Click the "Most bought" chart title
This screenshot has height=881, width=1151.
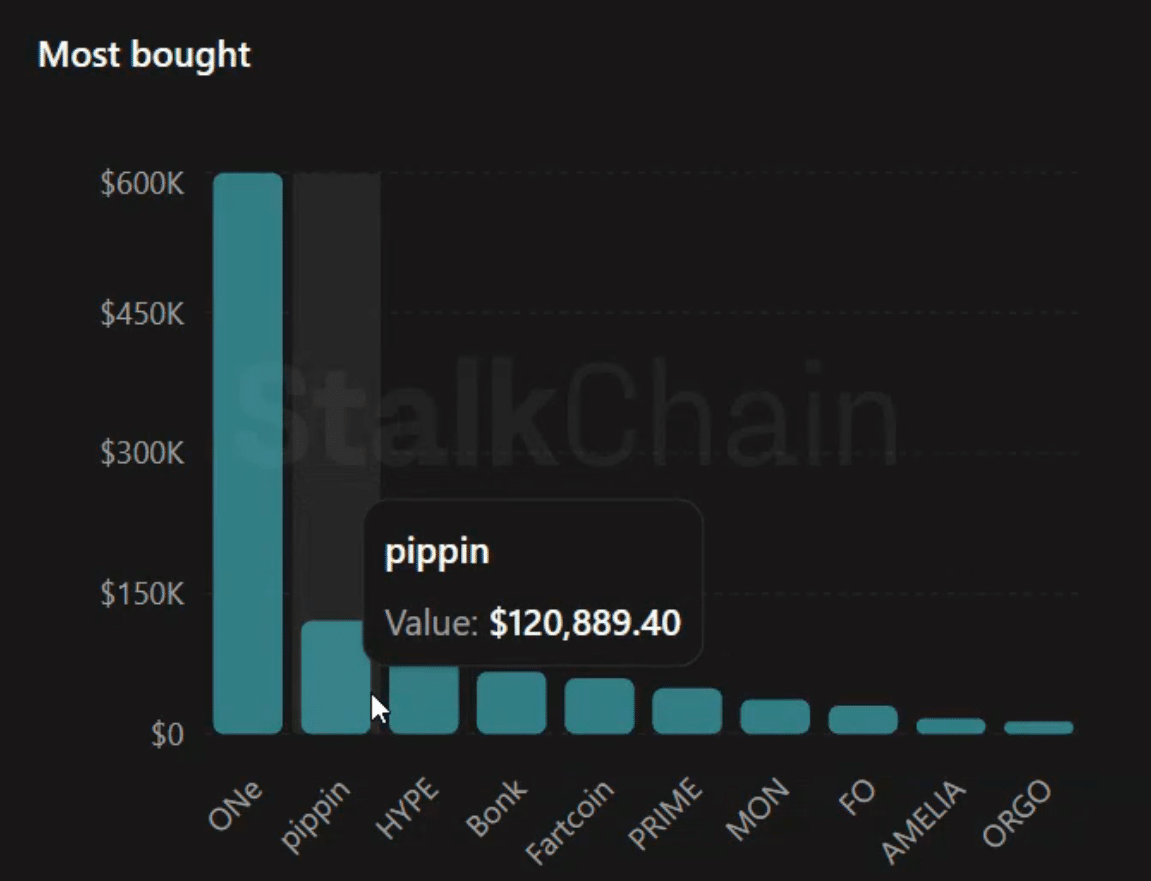144,54
